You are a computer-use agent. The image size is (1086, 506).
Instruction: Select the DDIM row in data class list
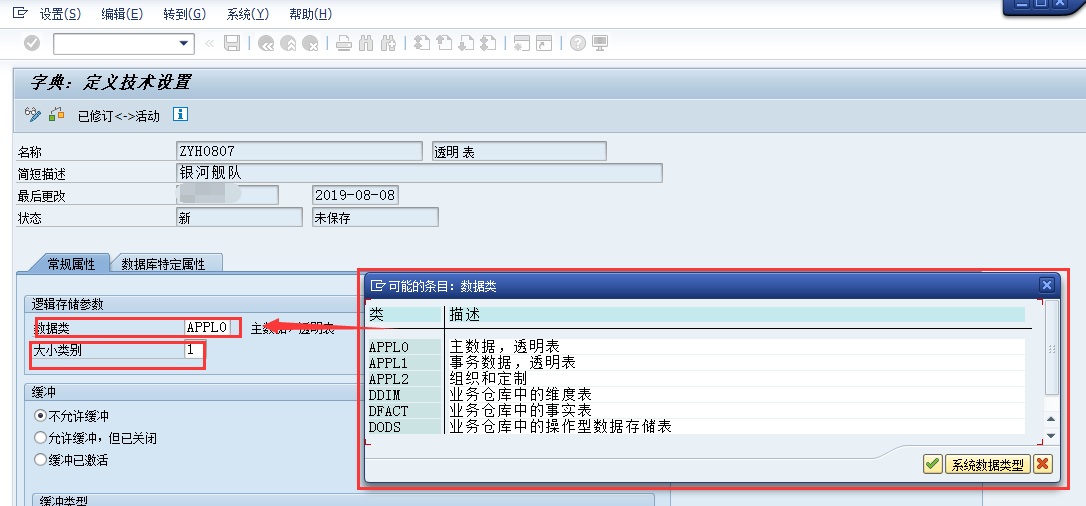tap(695, 395)
